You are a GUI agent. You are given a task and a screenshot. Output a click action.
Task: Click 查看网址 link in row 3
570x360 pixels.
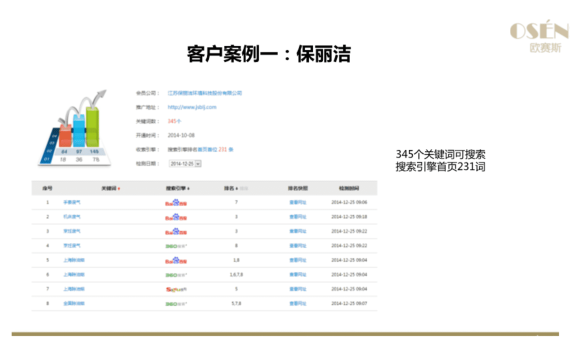[298, 231]
